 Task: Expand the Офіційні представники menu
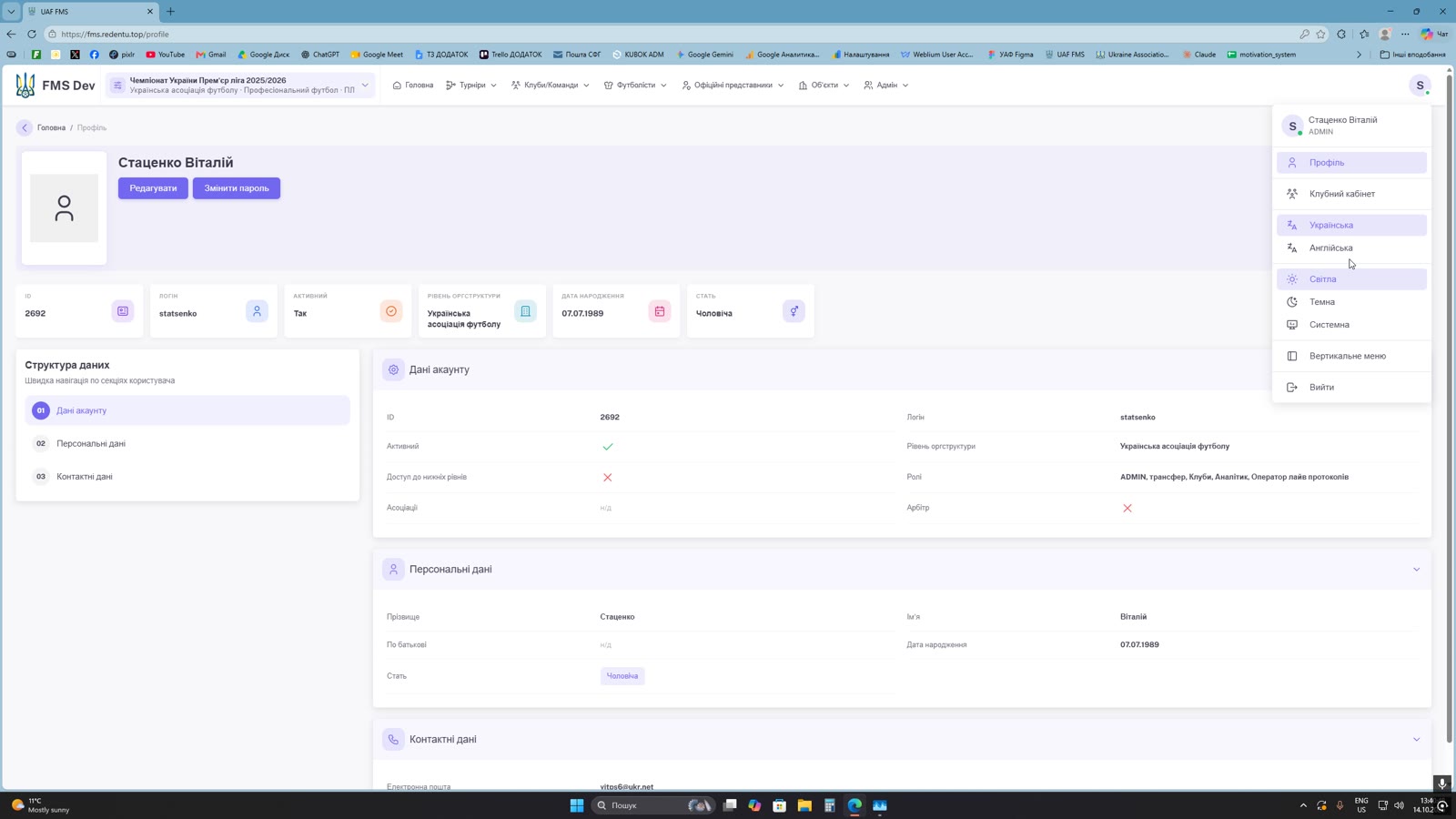click(733, 86)
